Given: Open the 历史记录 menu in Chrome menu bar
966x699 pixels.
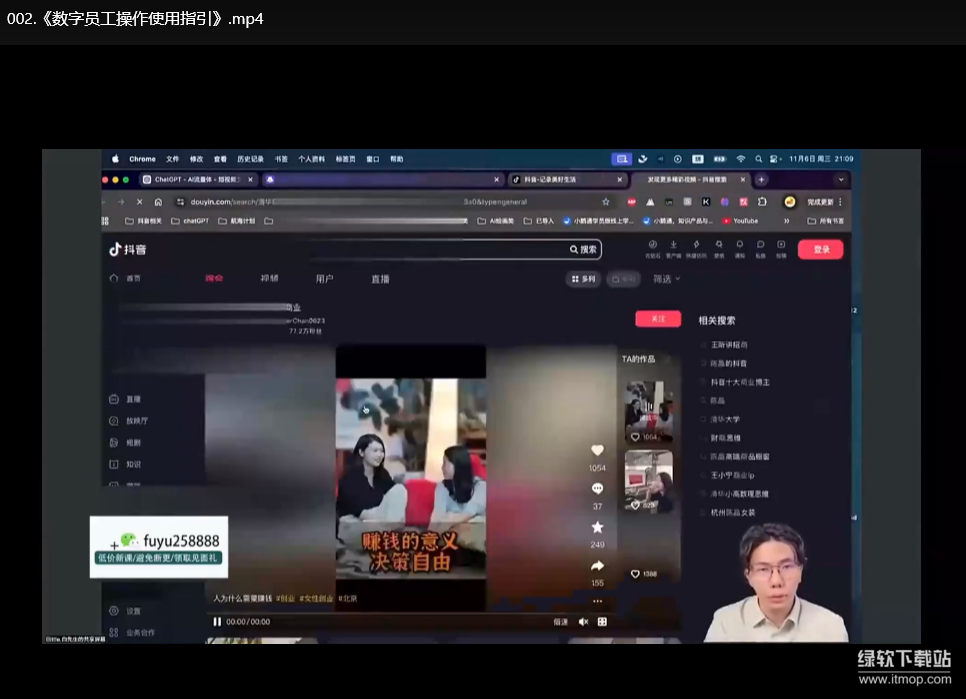Looking at the screenshot, I should coord(250,159).
